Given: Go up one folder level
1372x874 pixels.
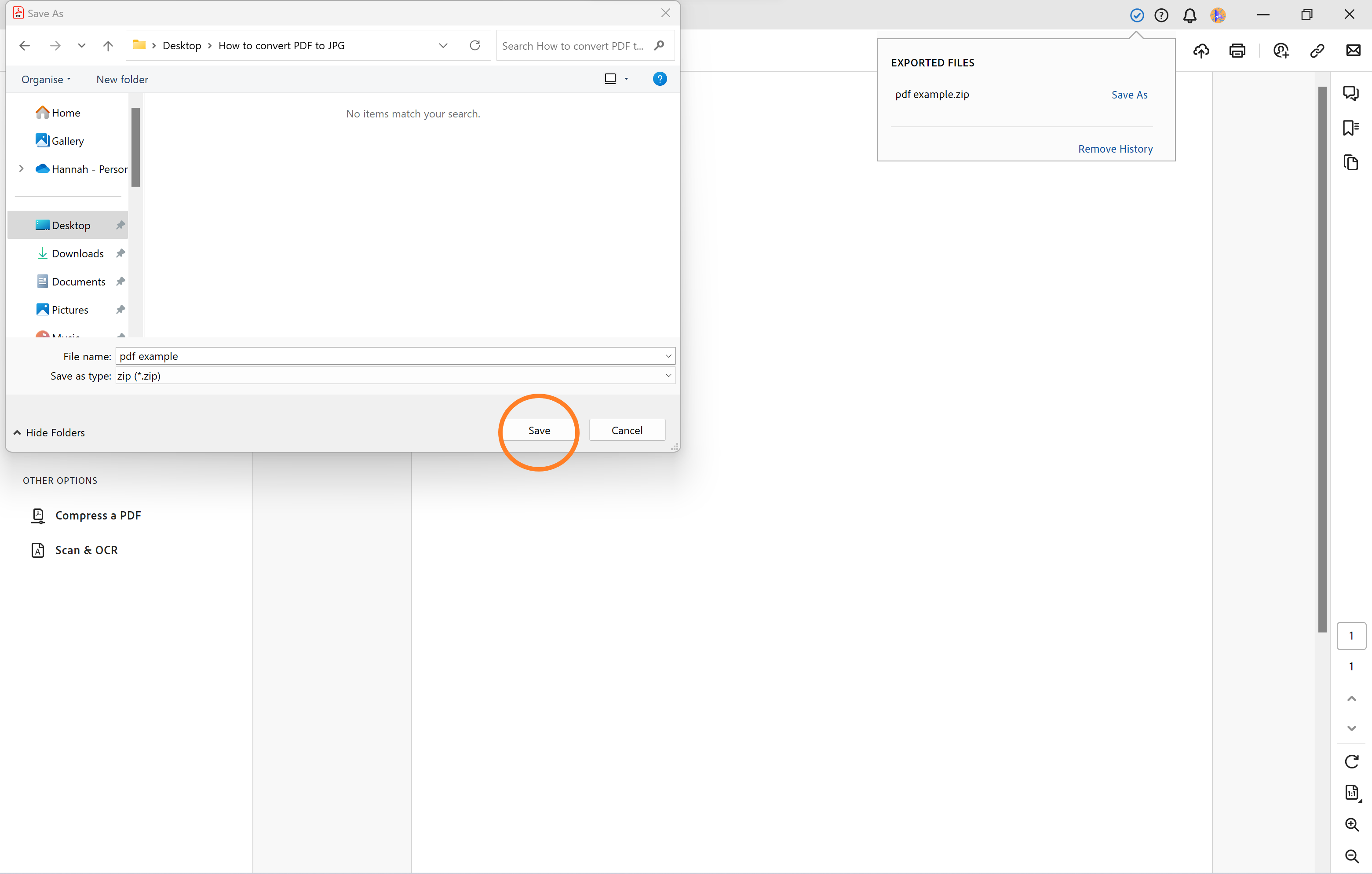Looking at the screenshot, I should (108, 46).
